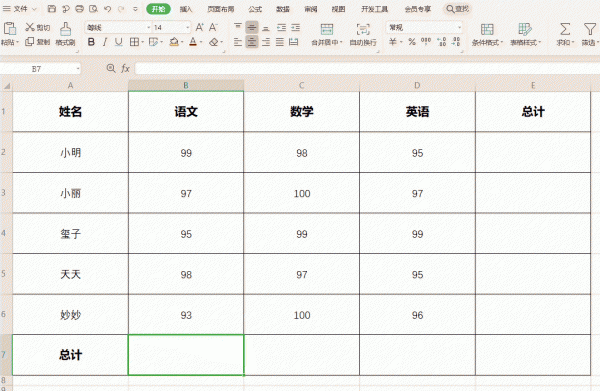Click Wrap Text (自动换行) icon

coord(363,34)
